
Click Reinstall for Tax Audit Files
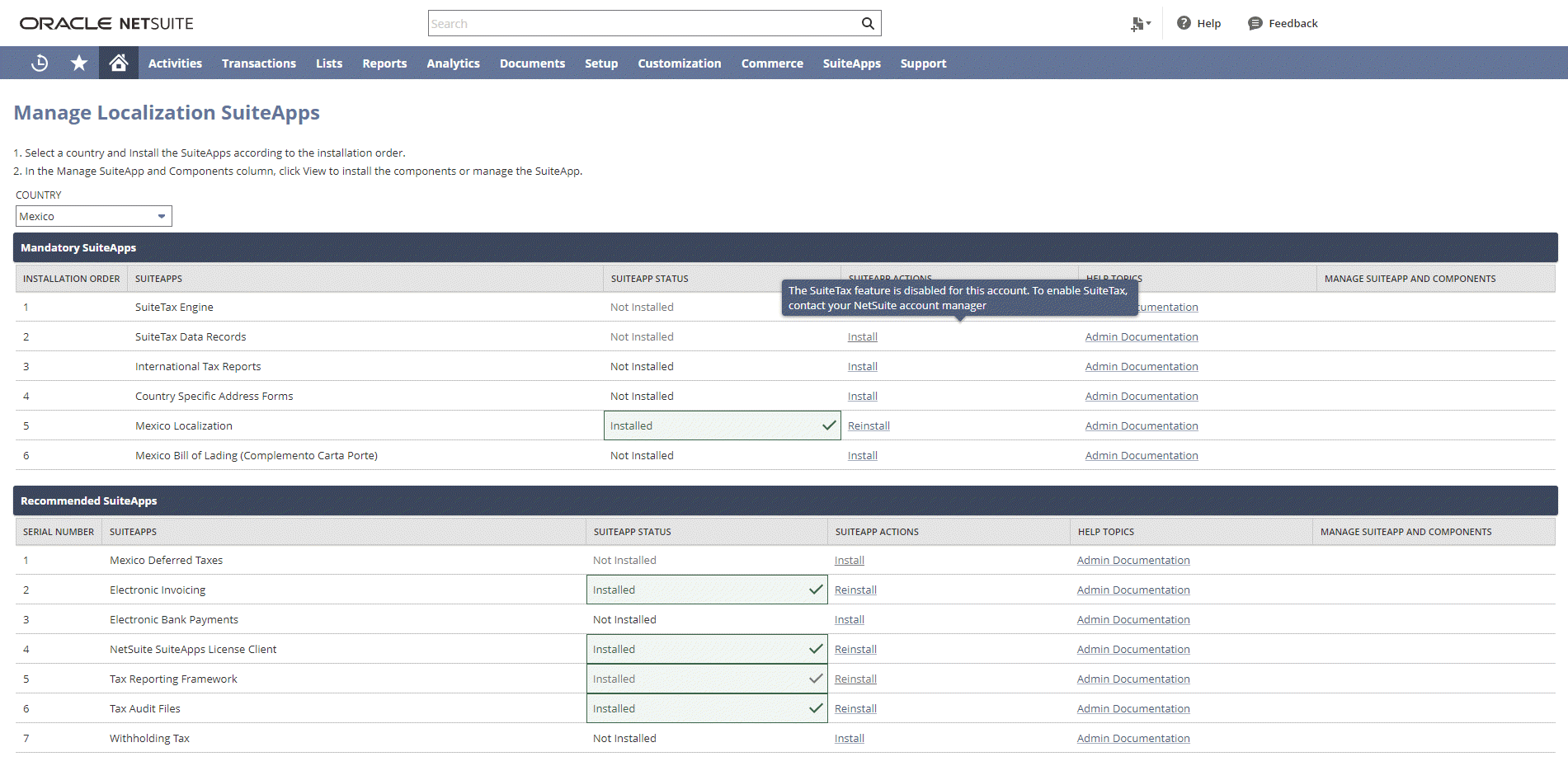(x=855, y=708)
